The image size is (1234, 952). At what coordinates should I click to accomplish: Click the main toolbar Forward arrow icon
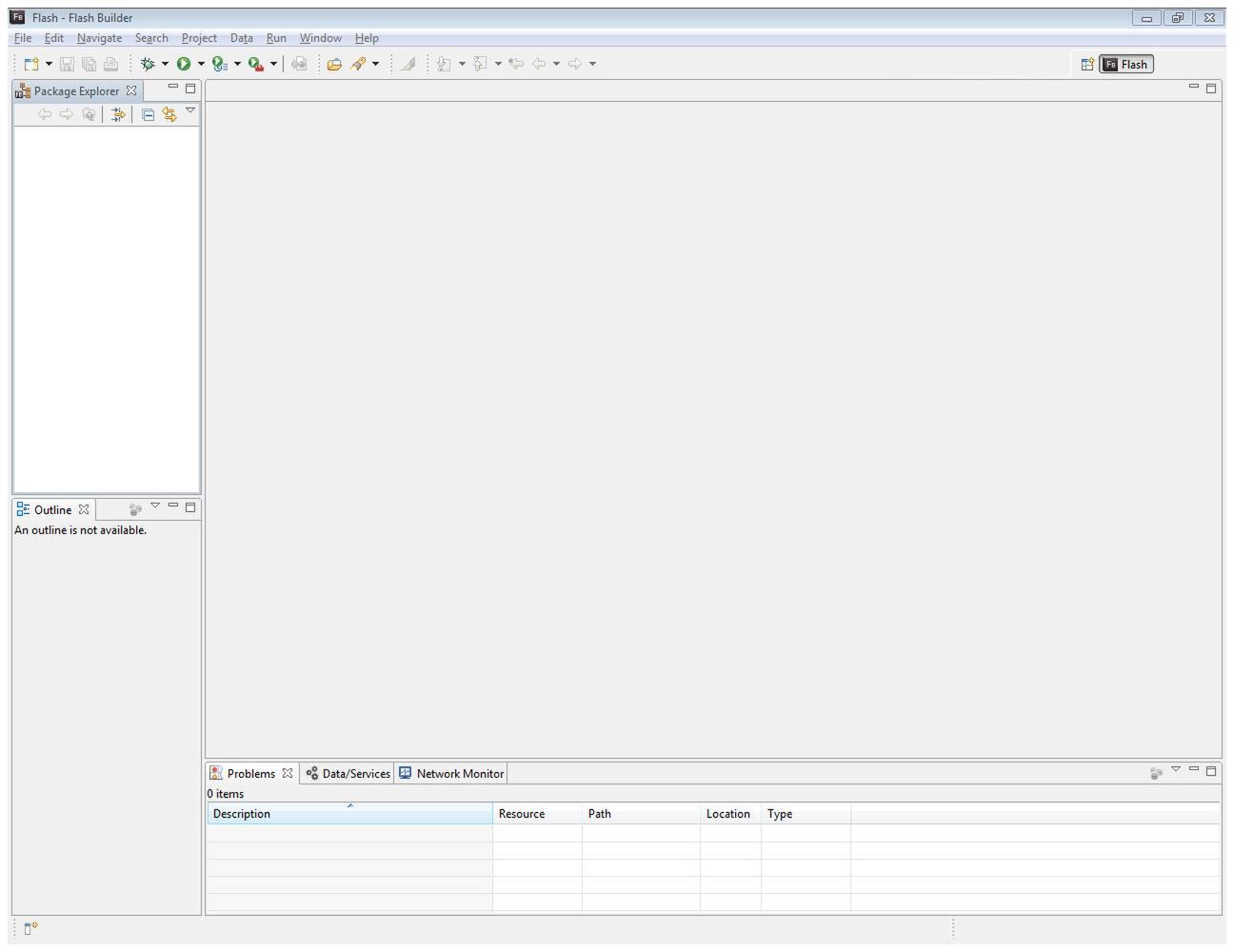pos(575,64)
